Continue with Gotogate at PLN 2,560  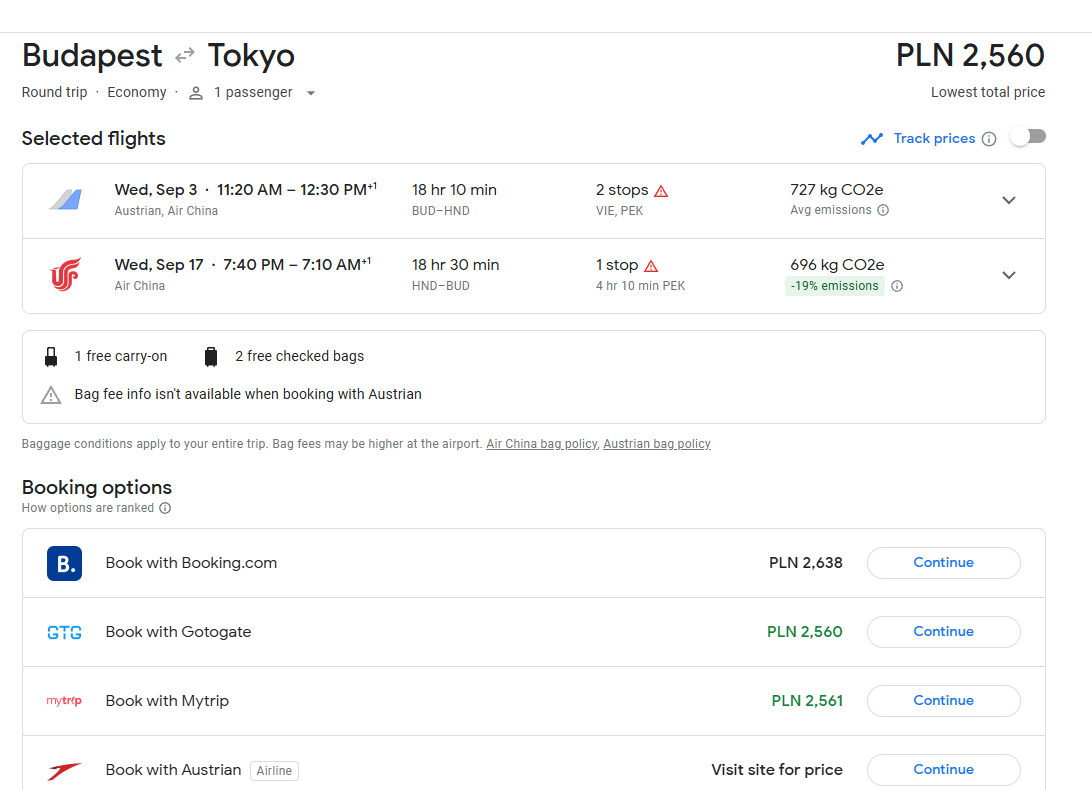pos(944,632)
